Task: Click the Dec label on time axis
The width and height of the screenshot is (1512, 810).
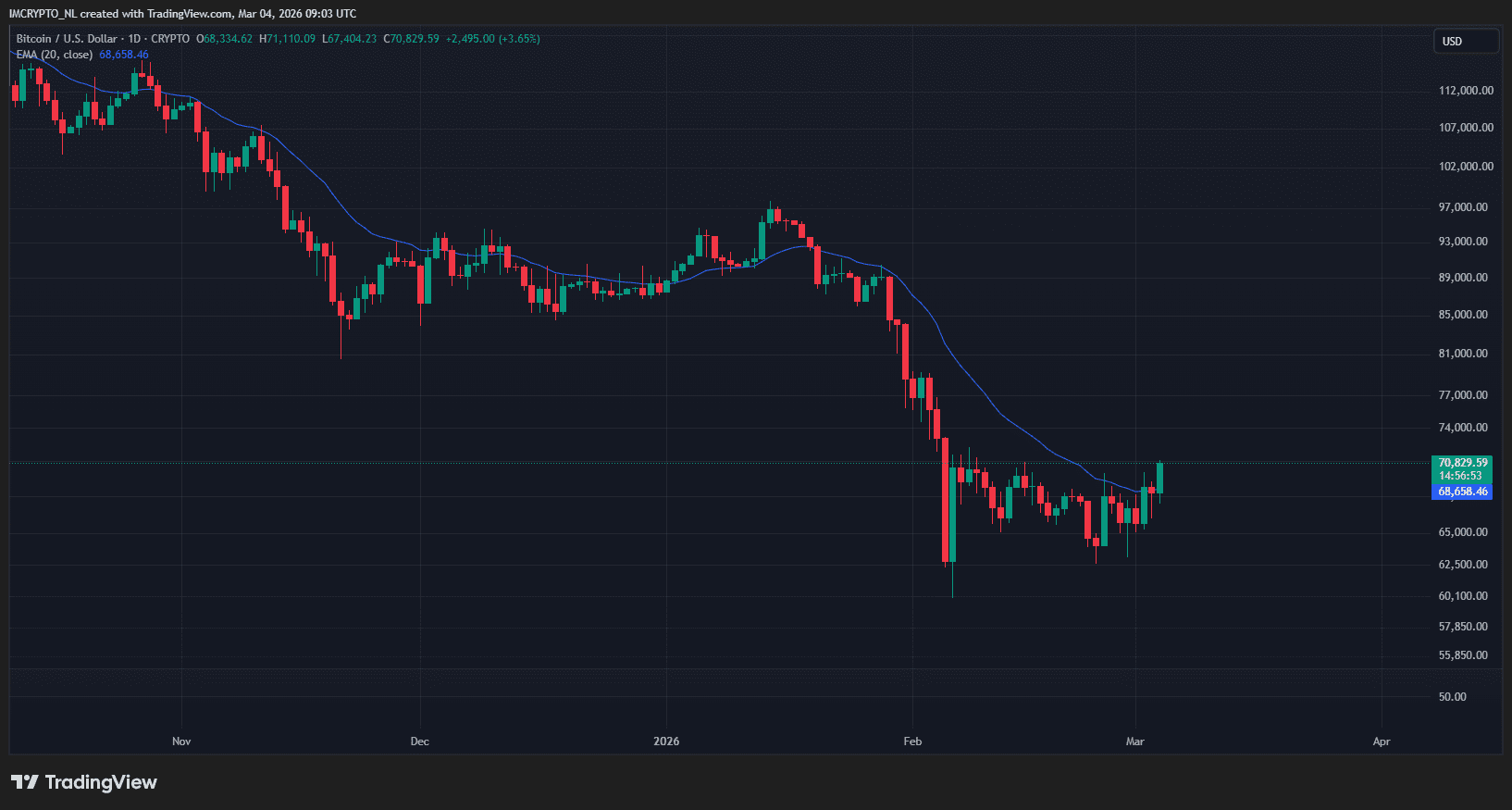Action: click(419, 741)
